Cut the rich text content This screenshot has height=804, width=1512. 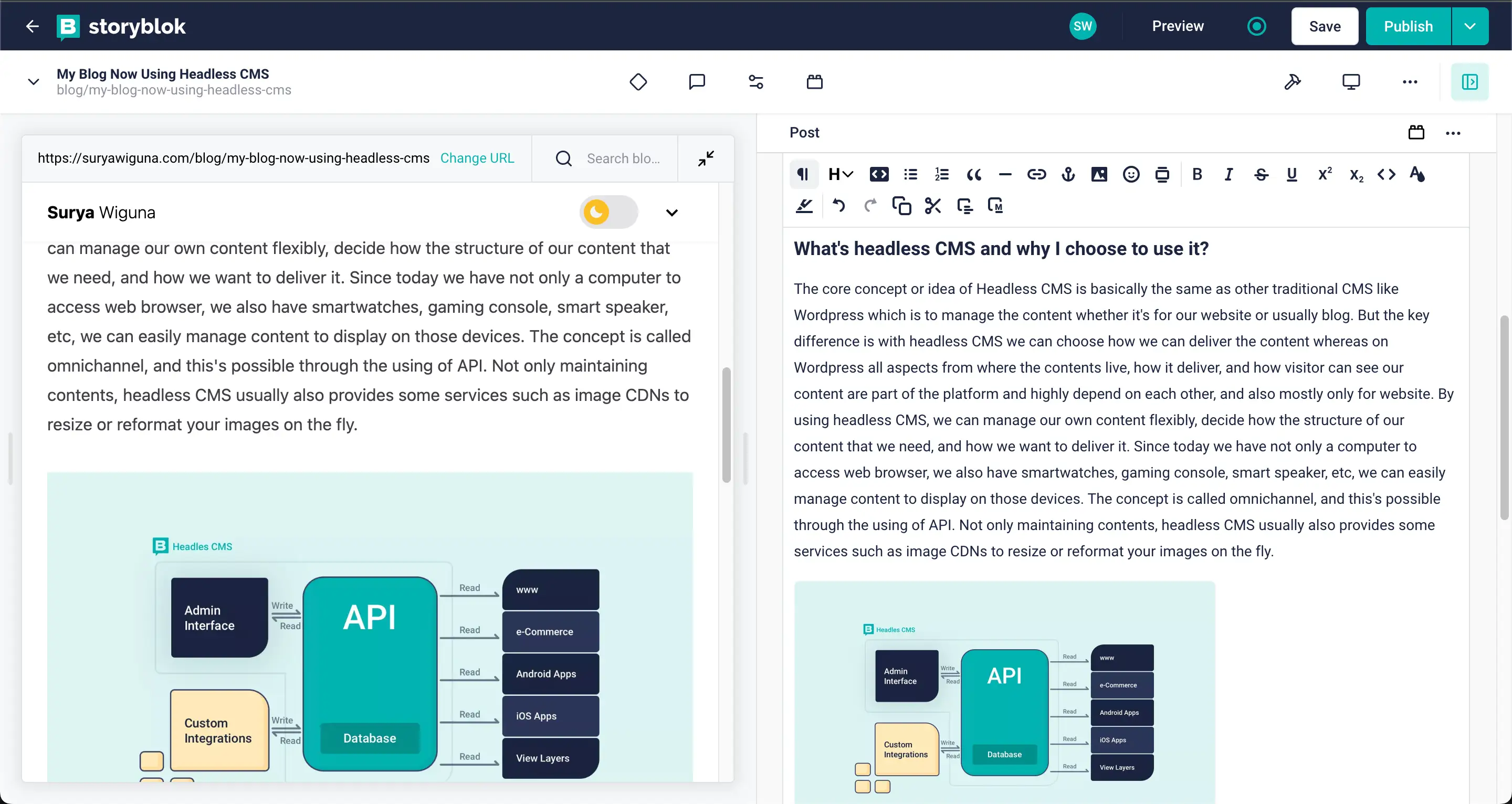coord(933,206)
